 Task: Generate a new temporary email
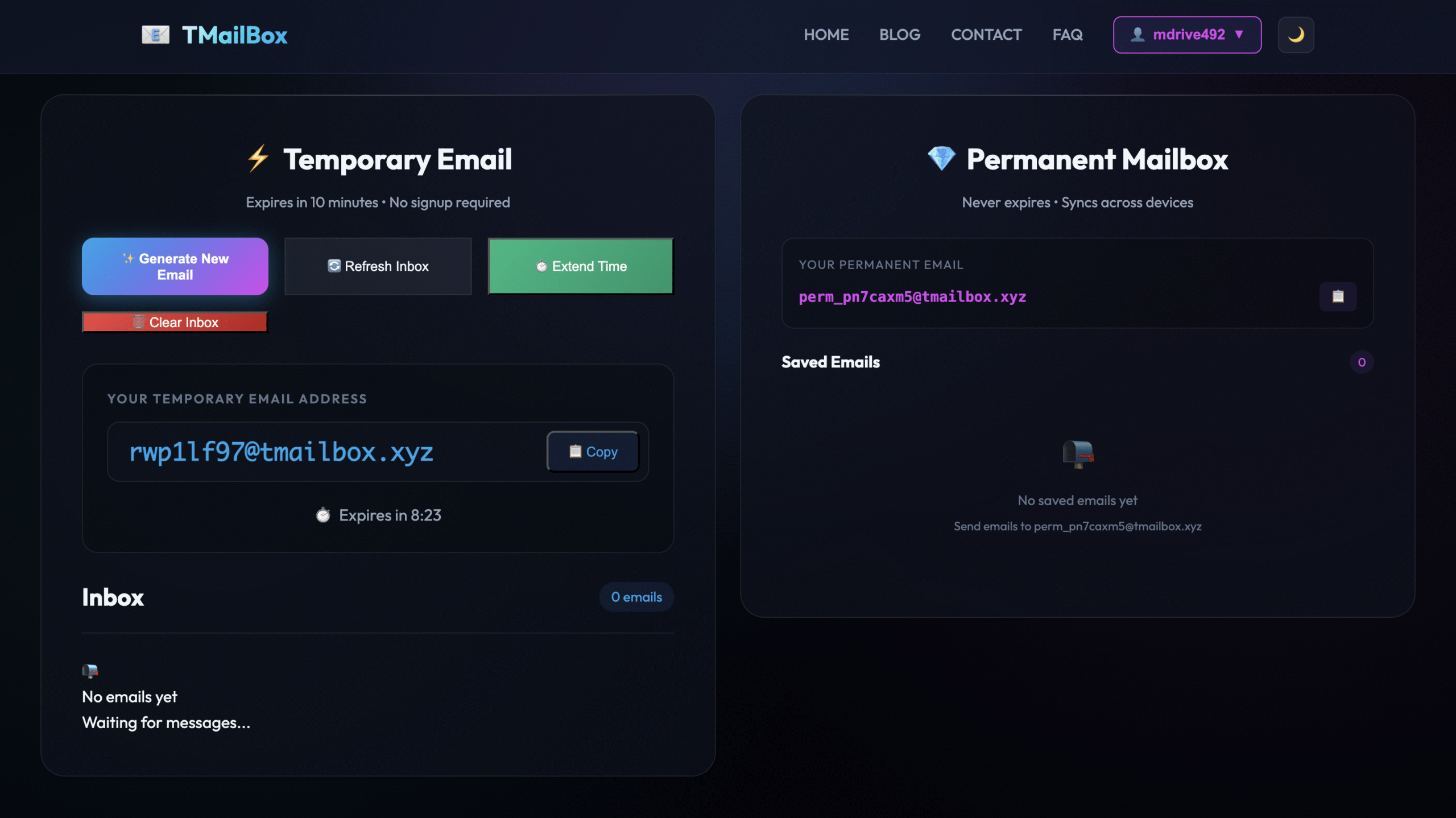pos(175,266)
